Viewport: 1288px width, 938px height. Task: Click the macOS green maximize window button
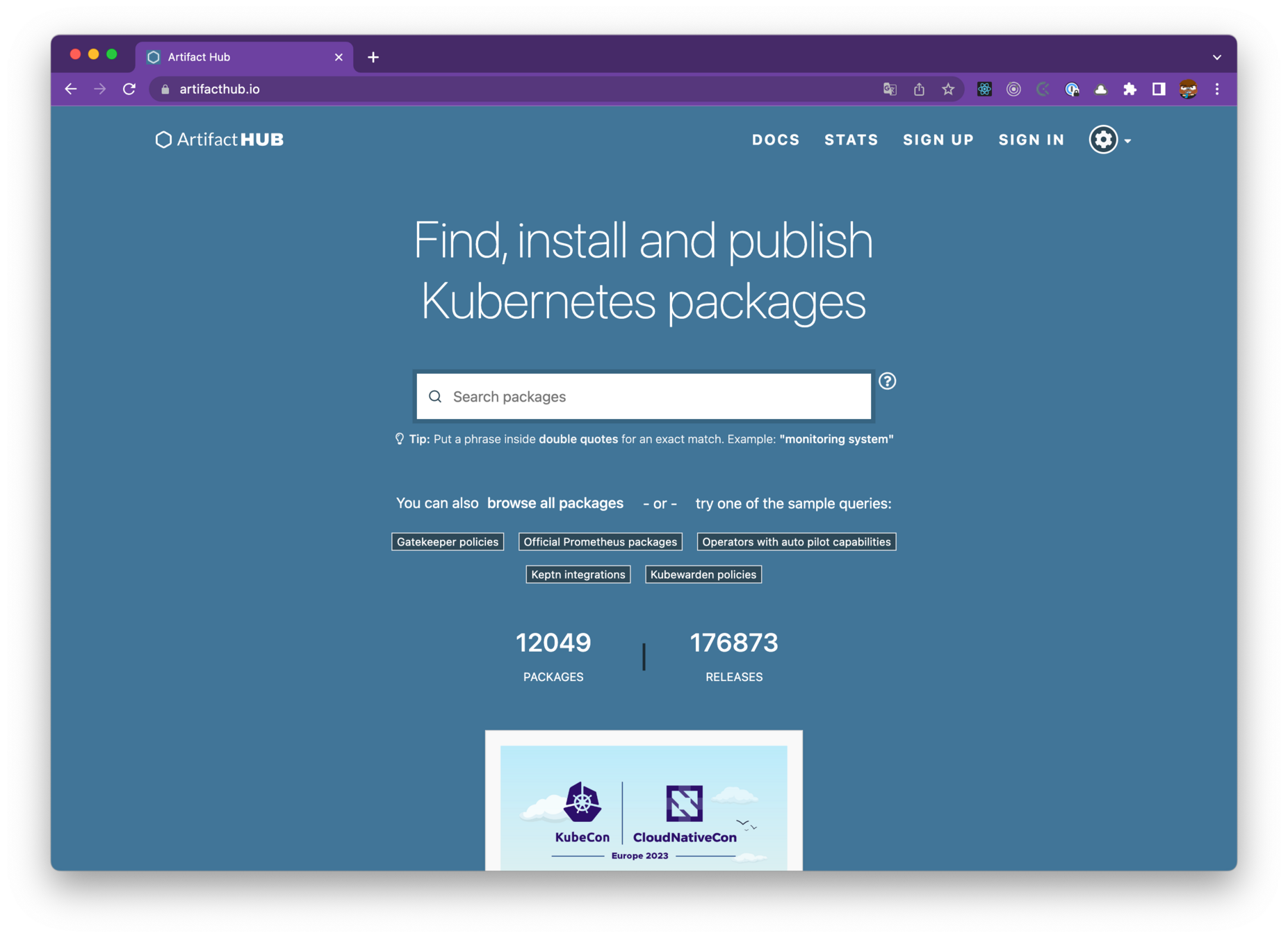pyautogui.click(x=112, y=54)
